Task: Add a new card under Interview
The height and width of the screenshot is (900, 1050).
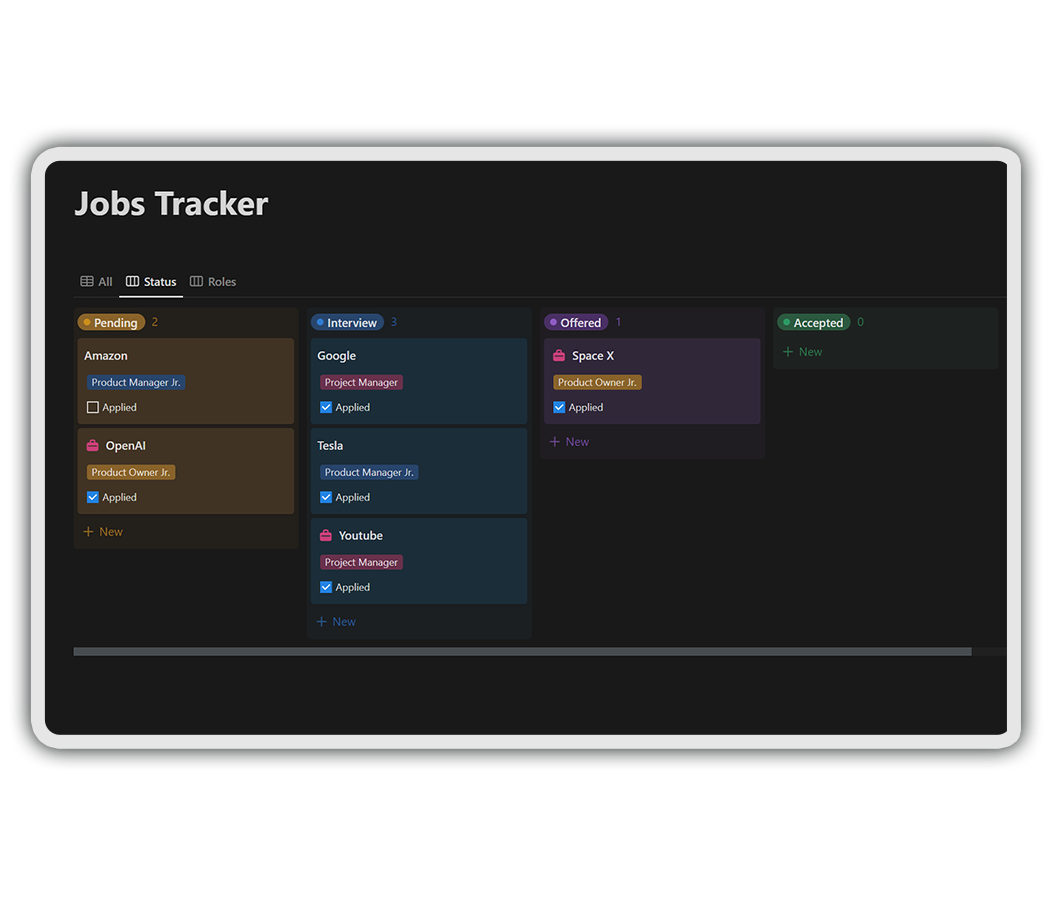Action: click(336, 621)
